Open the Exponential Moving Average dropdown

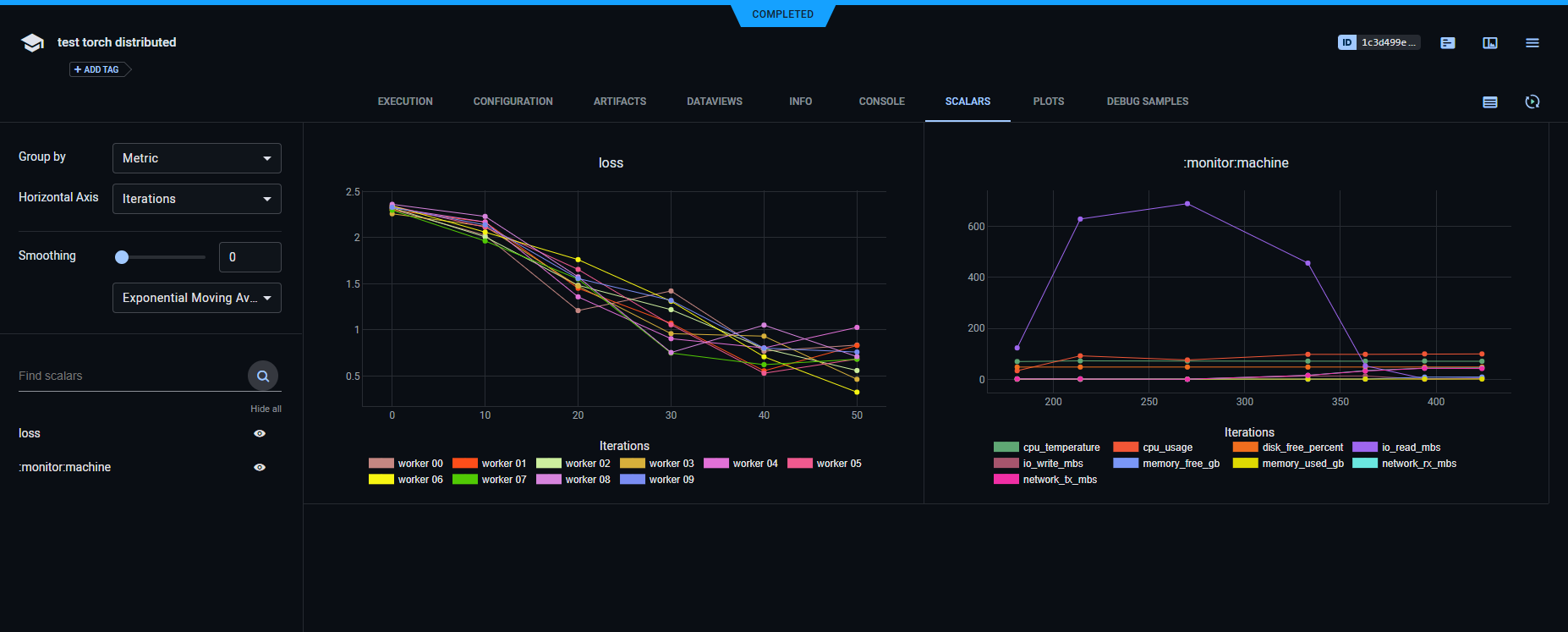tap(196, 298)
